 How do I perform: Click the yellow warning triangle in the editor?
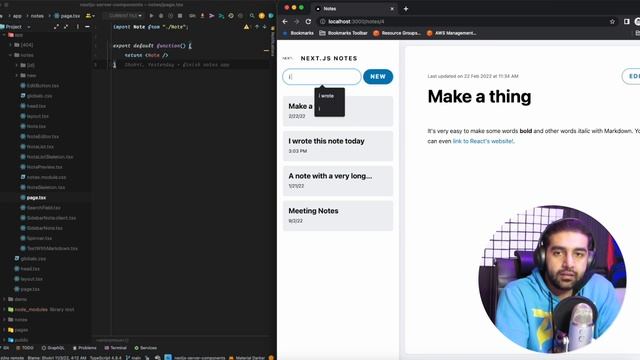coord(247,27)
